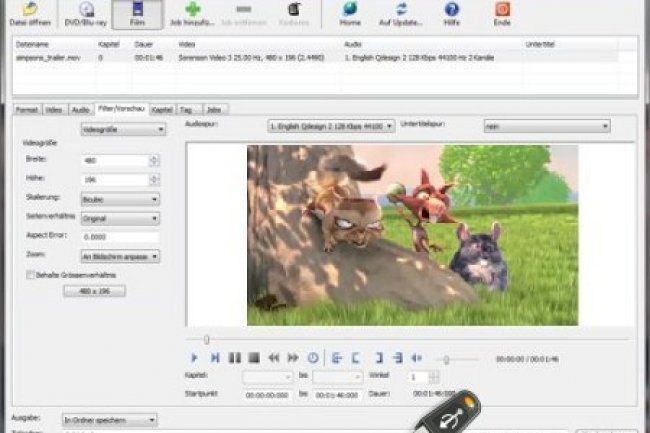Open the Zoom An Bildschirm anpassen dropdown
The width and height of the screenshot is (650, 433).
coord(120,256)
